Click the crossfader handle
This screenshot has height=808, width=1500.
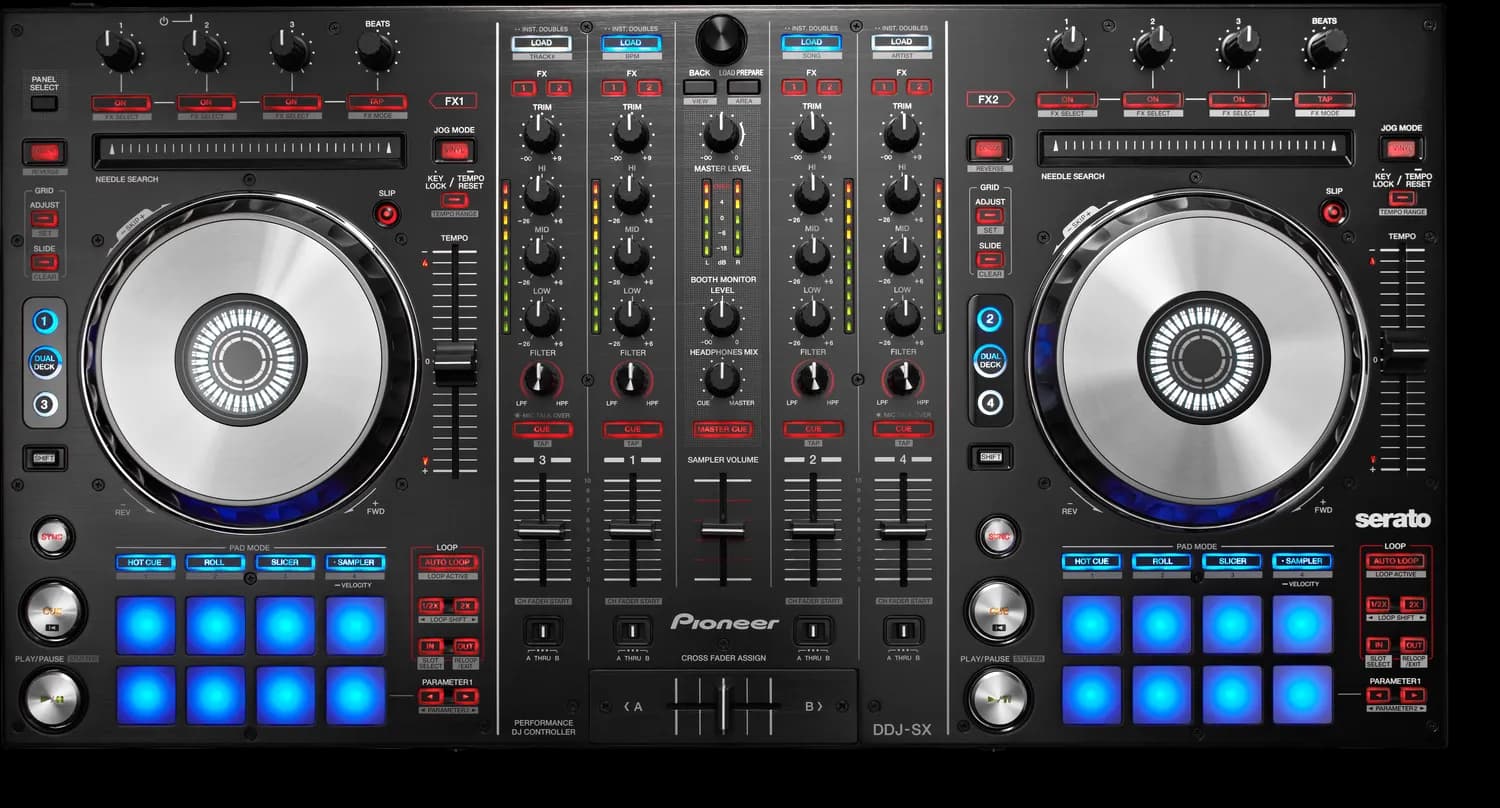coord(723,705)
